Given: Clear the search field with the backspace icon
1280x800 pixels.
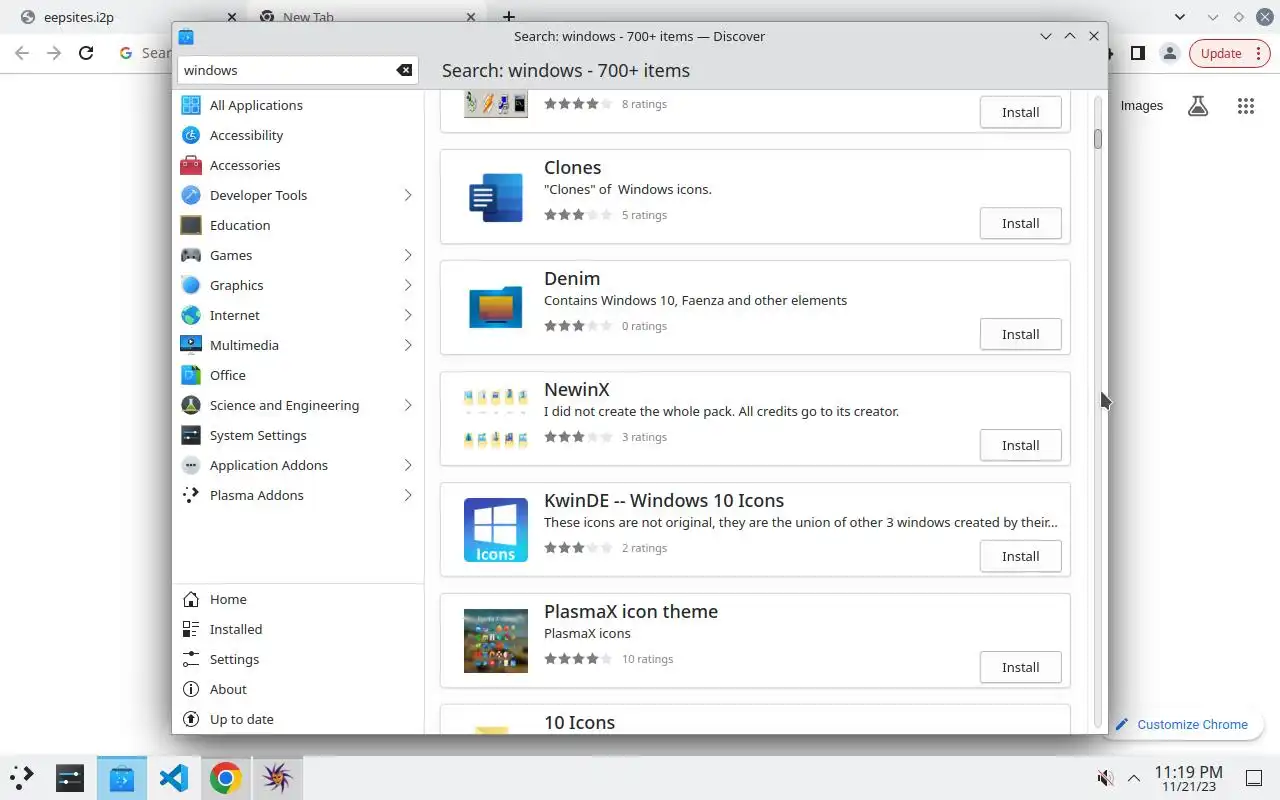Looking at the screenshot, I should [404, 70].
